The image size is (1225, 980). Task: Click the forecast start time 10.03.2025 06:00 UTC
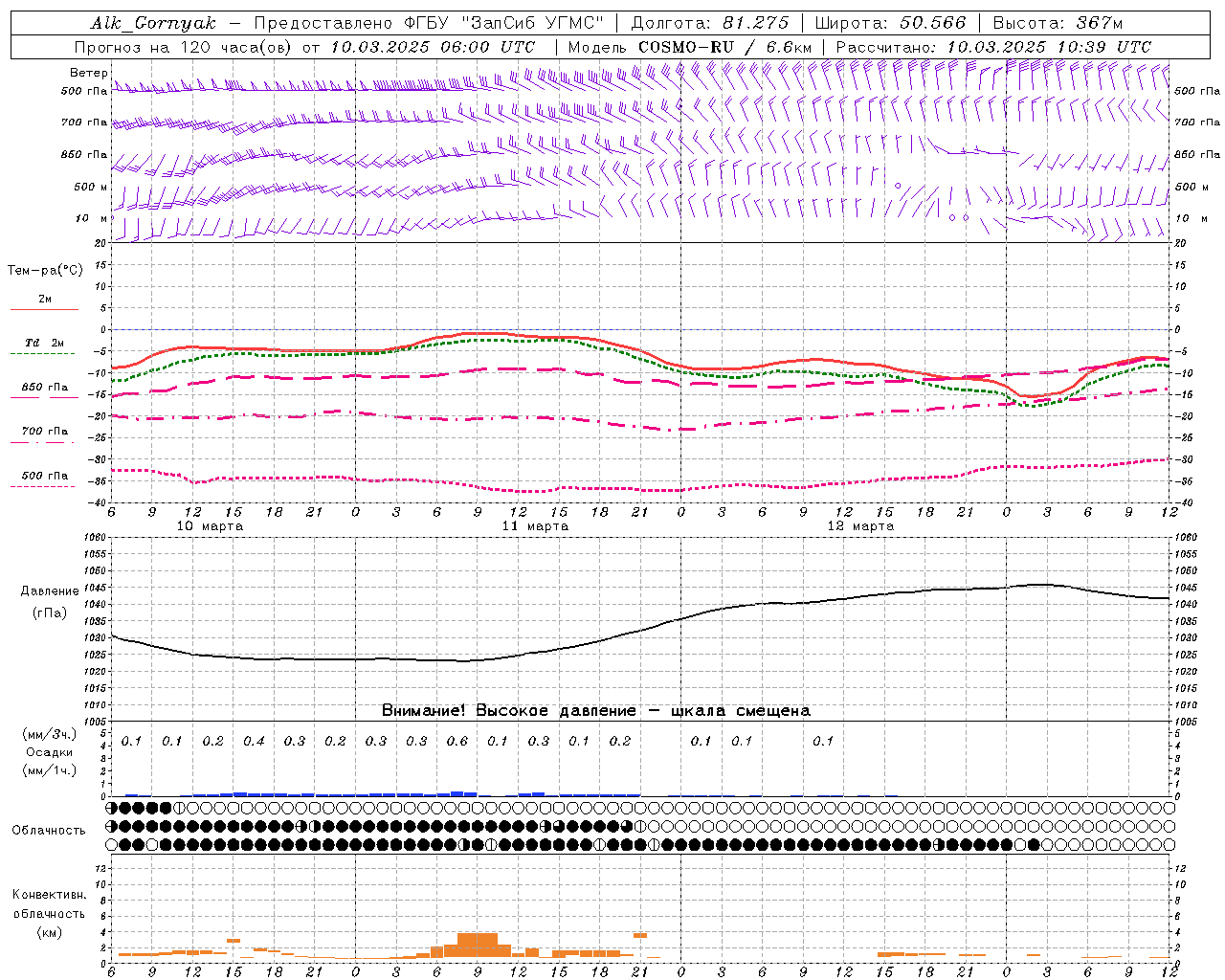tap(433, 46)
